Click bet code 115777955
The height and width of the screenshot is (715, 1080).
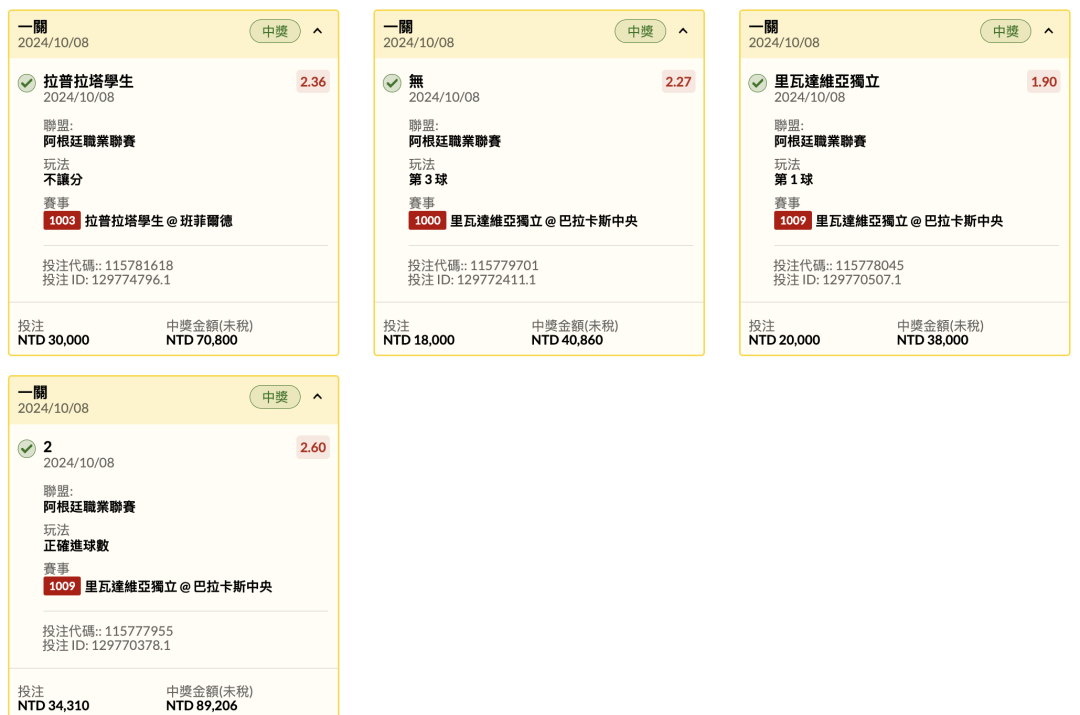point(139,631)
